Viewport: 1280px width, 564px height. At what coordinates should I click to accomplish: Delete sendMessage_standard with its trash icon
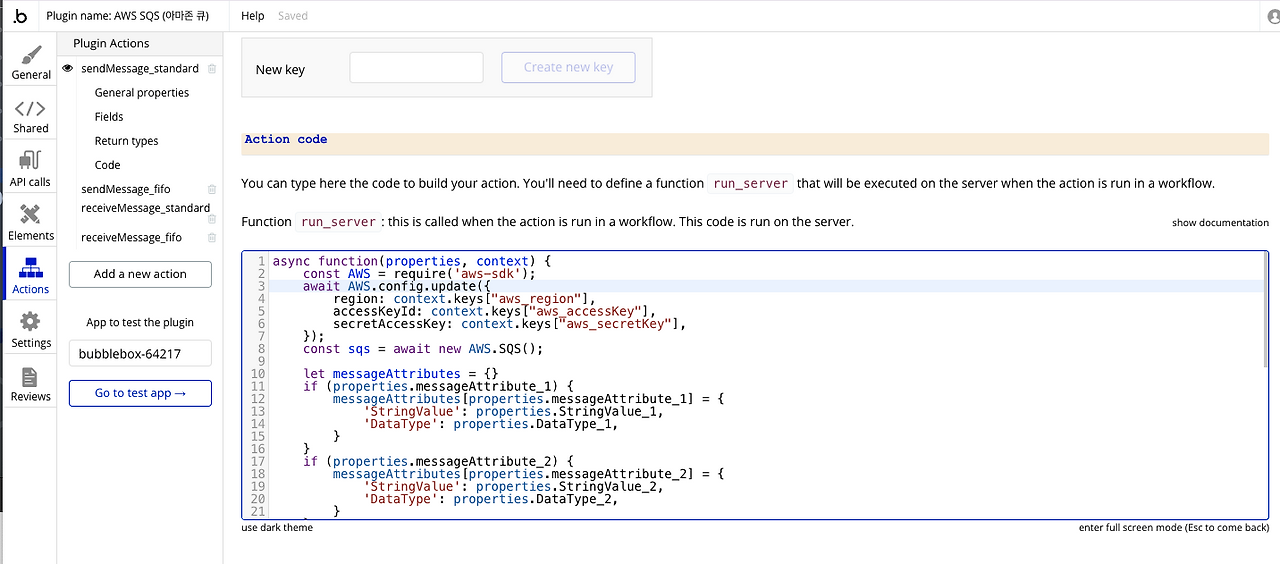pyautogui.click(x=212, y=69)
